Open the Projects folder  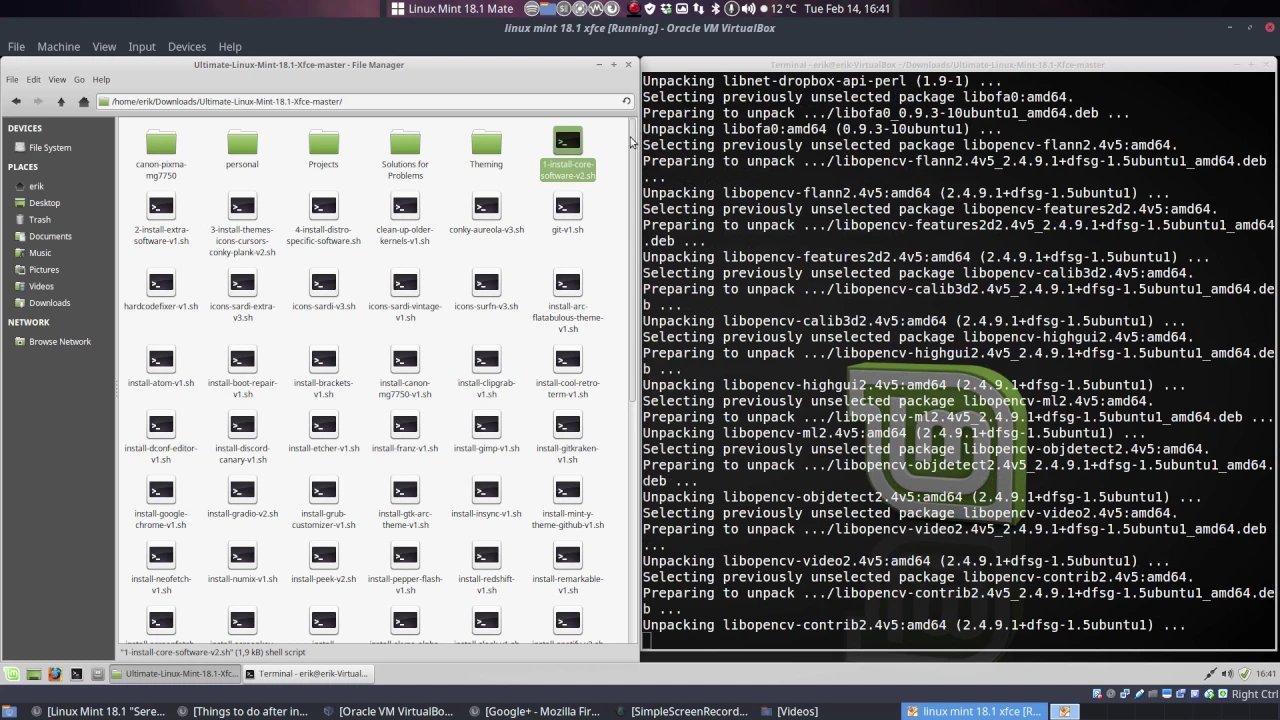(x=323, y=149)
